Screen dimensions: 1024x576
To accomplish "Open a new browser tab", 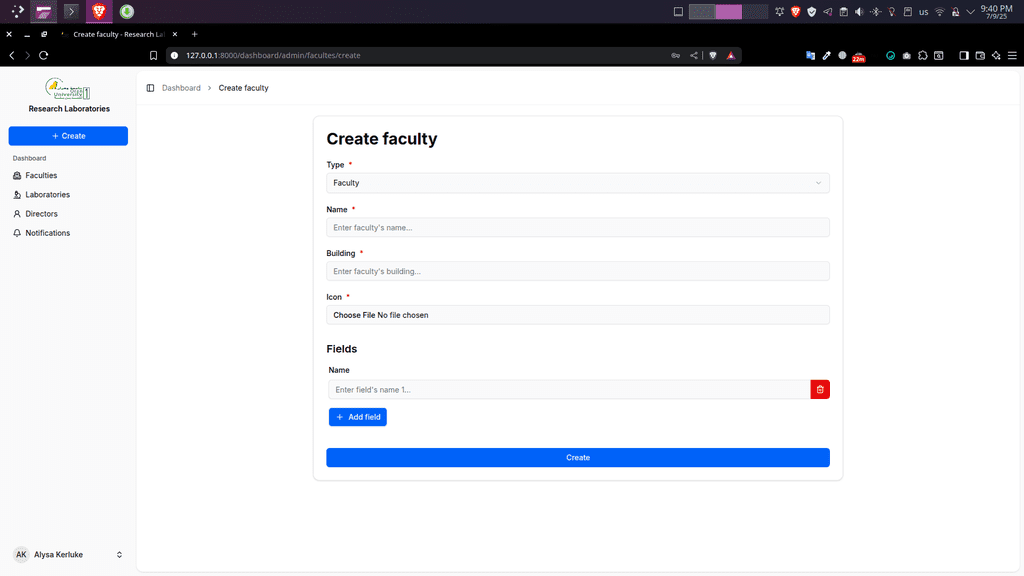I will click(x=195, y=34).
